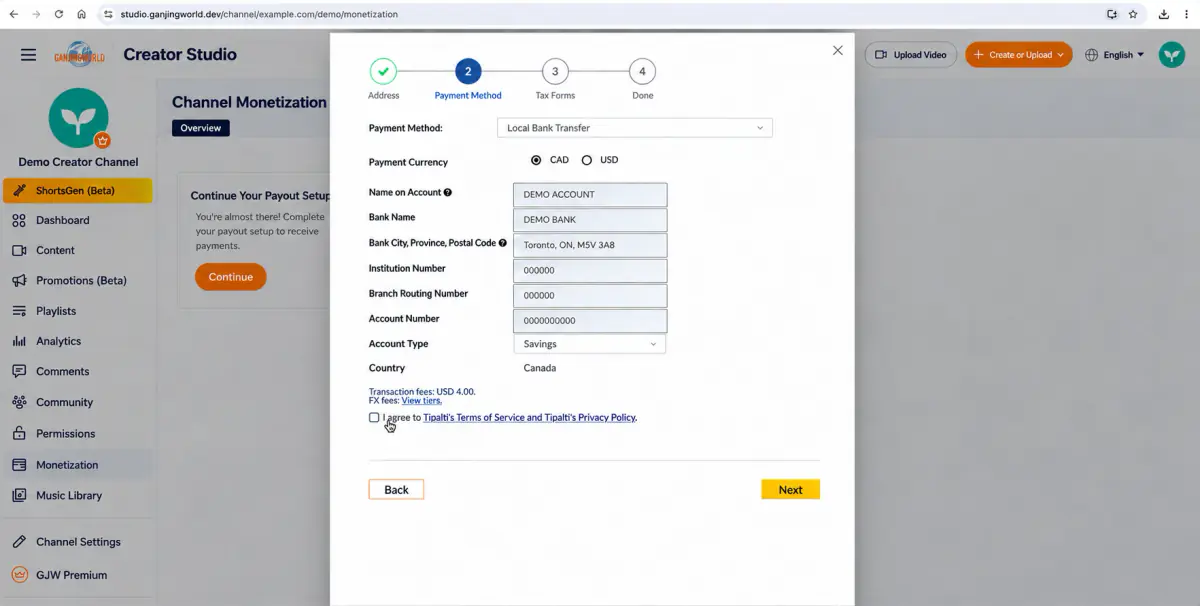Open Tipalti's Terms of Service and Privacy Policy link
Screen dimensions: 1200x606
coord(529,418)
